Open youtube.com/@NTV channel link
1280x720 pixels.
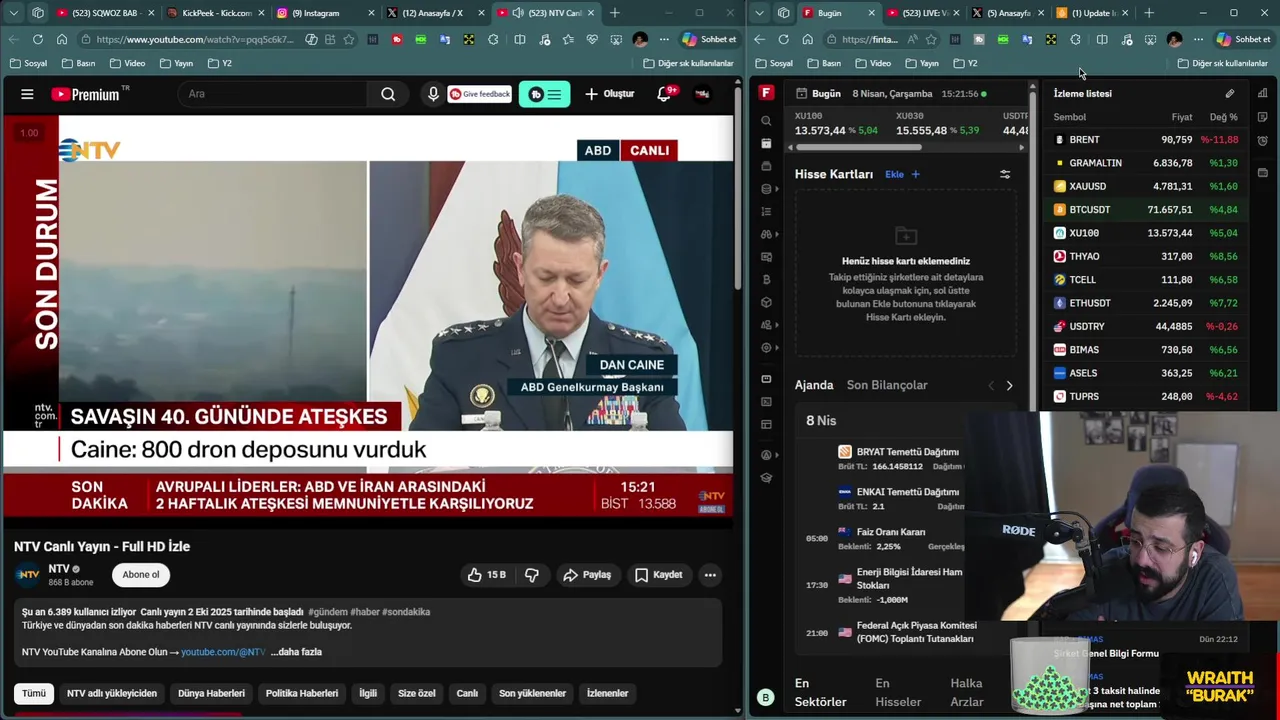click(223, 652)
